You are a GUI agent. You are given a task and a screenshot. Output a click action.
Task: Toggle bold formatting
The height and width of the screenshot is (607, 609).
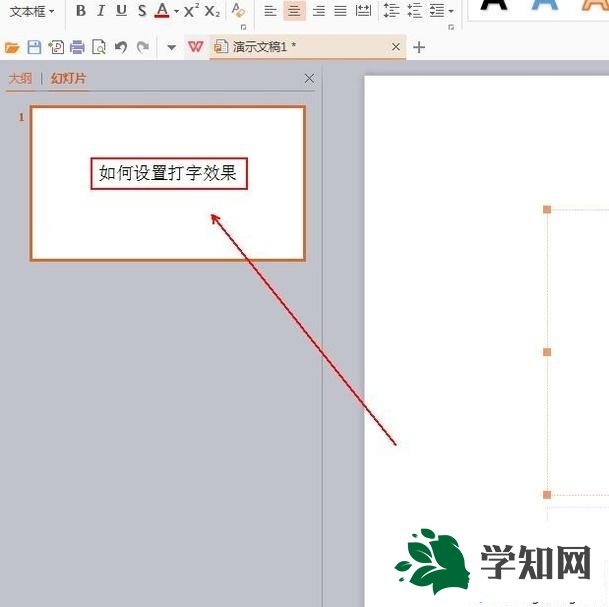[x=81, y=10]
